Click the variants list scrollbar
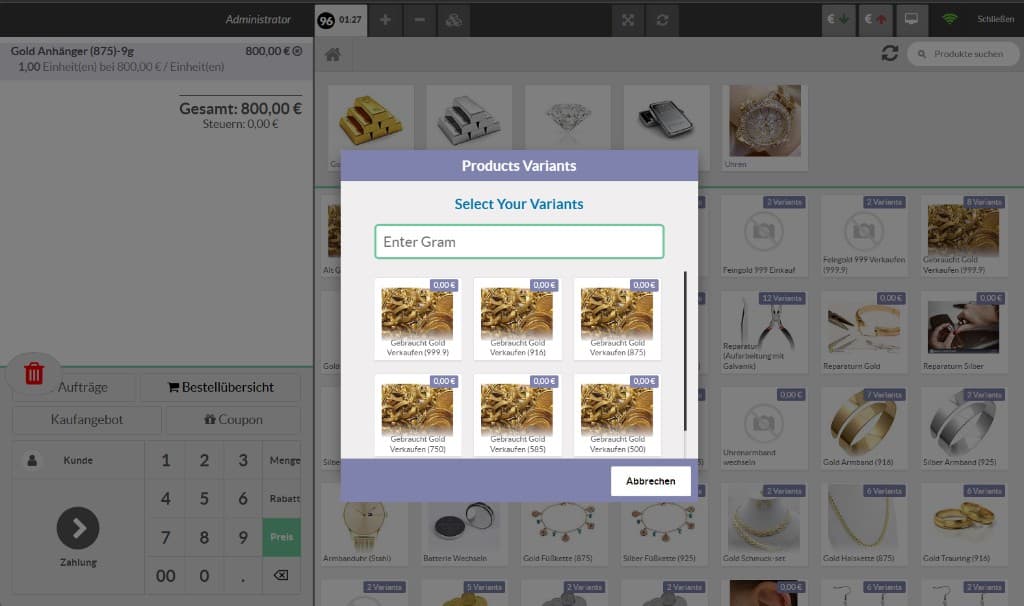 [x=685, y=351]
